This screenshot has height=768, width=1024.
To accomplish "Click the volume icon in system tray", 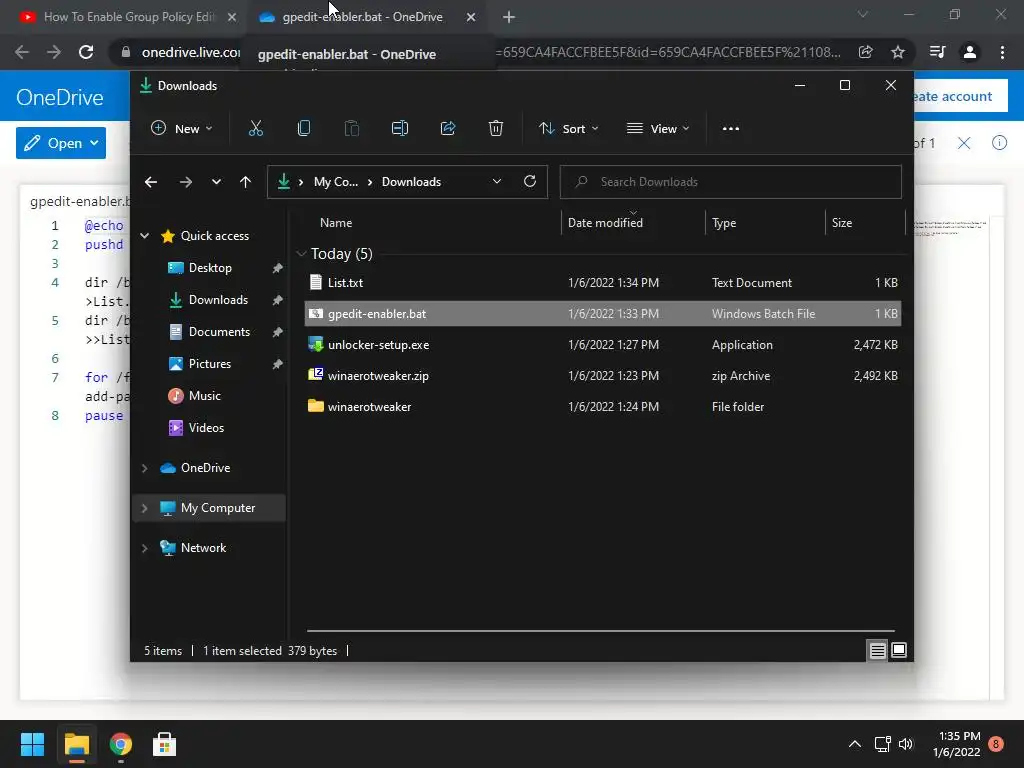I will (906, 744).
